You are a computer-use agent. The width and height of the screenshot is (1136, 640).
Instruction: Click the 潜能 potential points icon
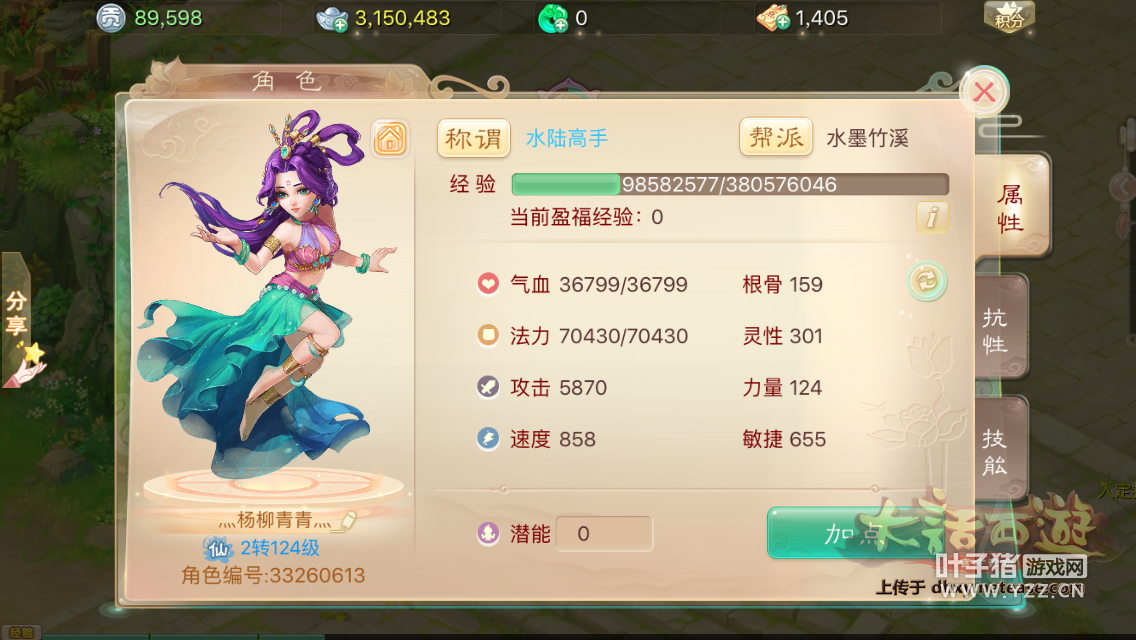click(488, 534)
